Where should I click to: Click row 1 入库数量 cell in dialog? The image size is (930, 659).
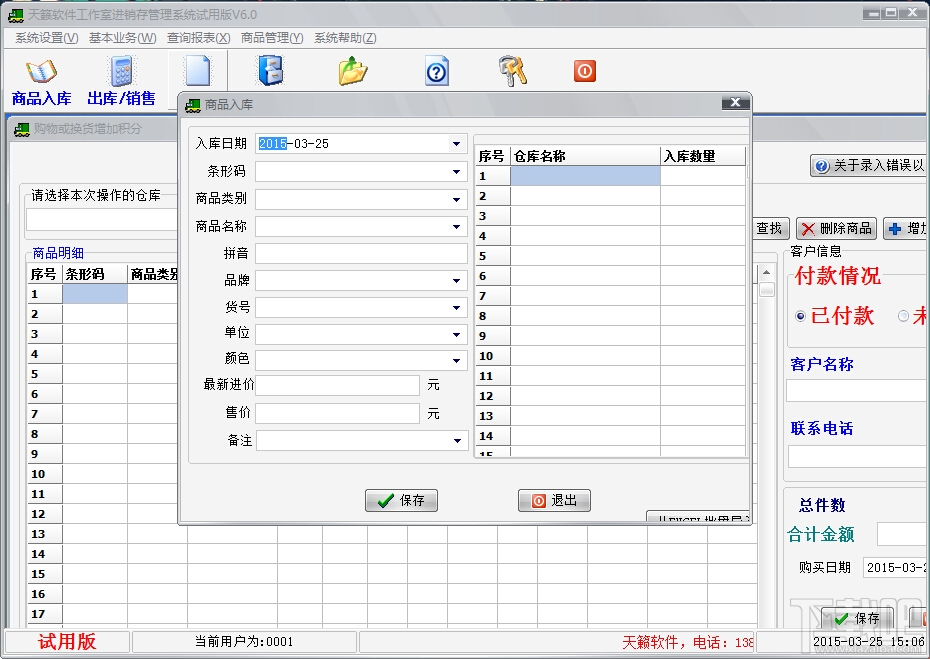(703, 176)
